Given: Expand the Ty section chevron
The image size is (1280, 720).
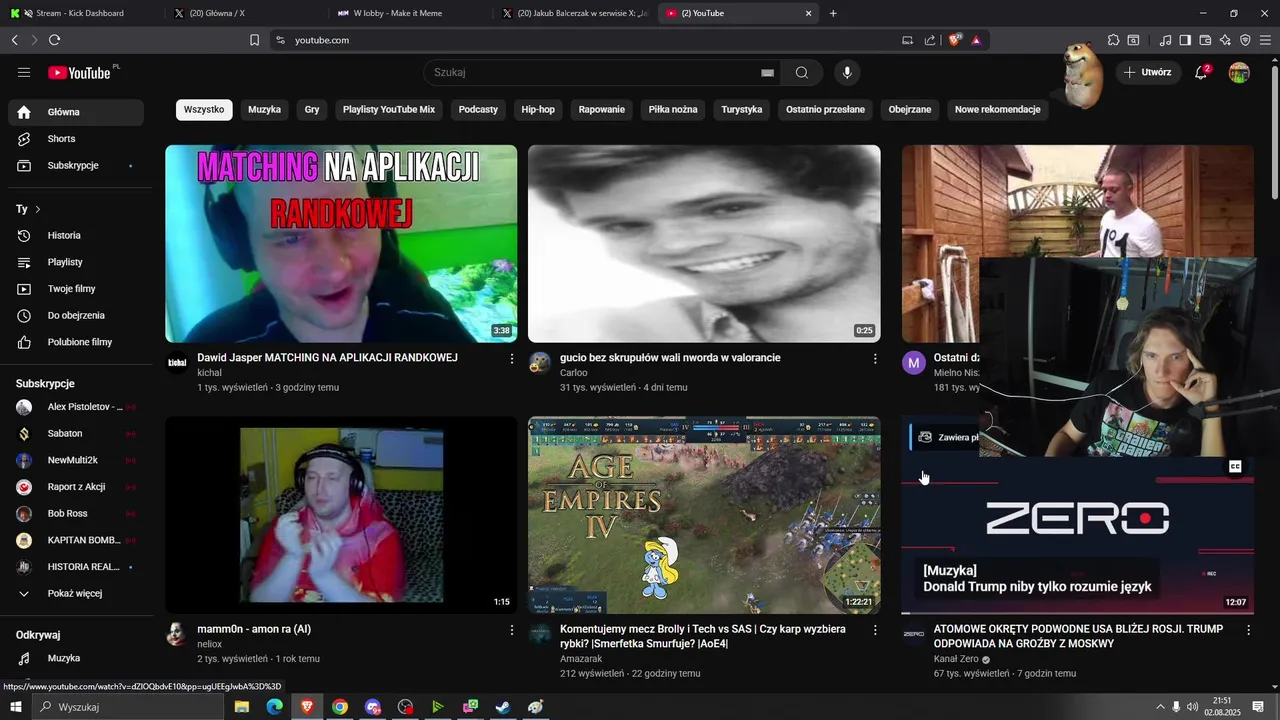Looking at the screenshot, I should (x=38, y=209).
